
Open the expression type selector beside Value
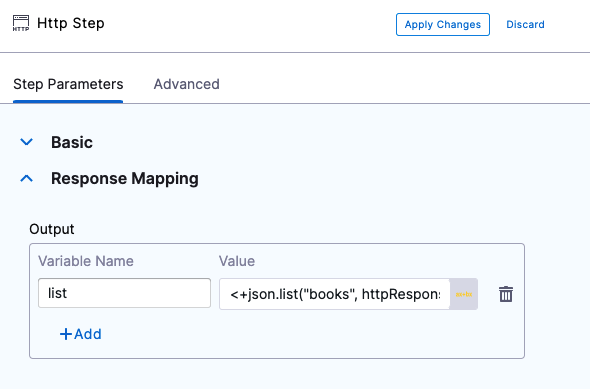tap(464, 294)
